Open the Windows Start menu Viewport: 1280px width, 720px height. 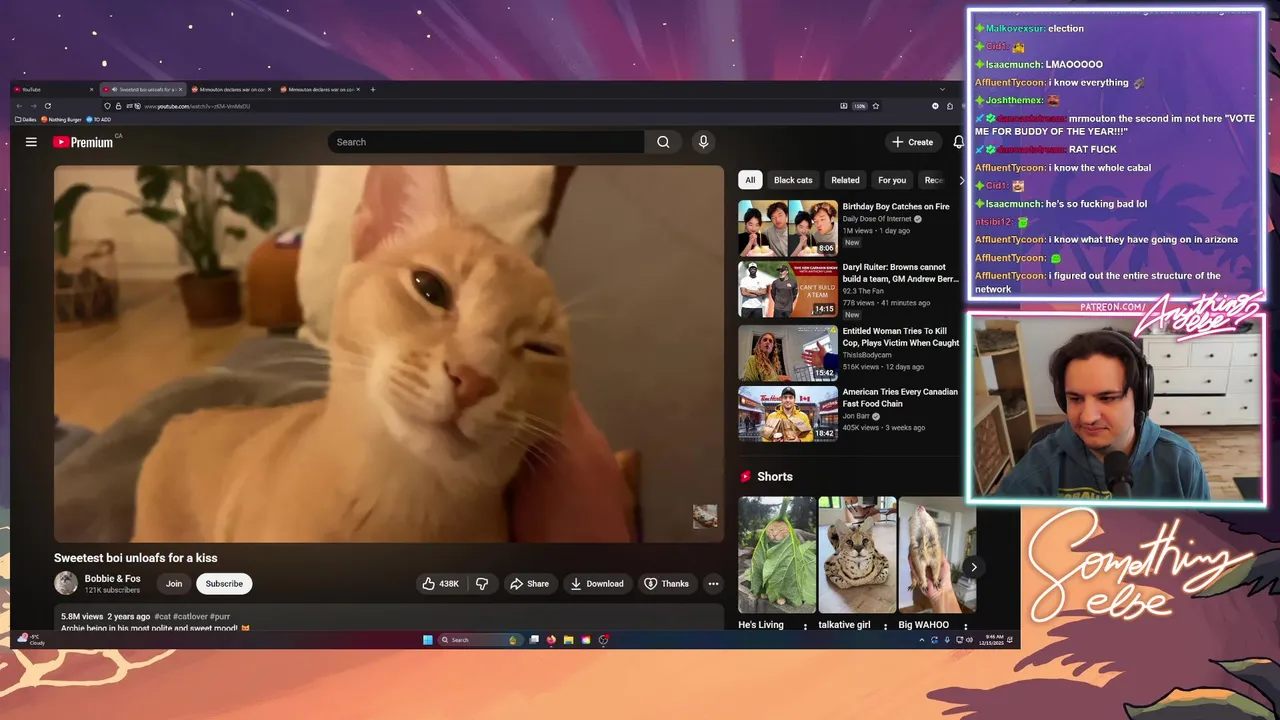click(428, 640)
